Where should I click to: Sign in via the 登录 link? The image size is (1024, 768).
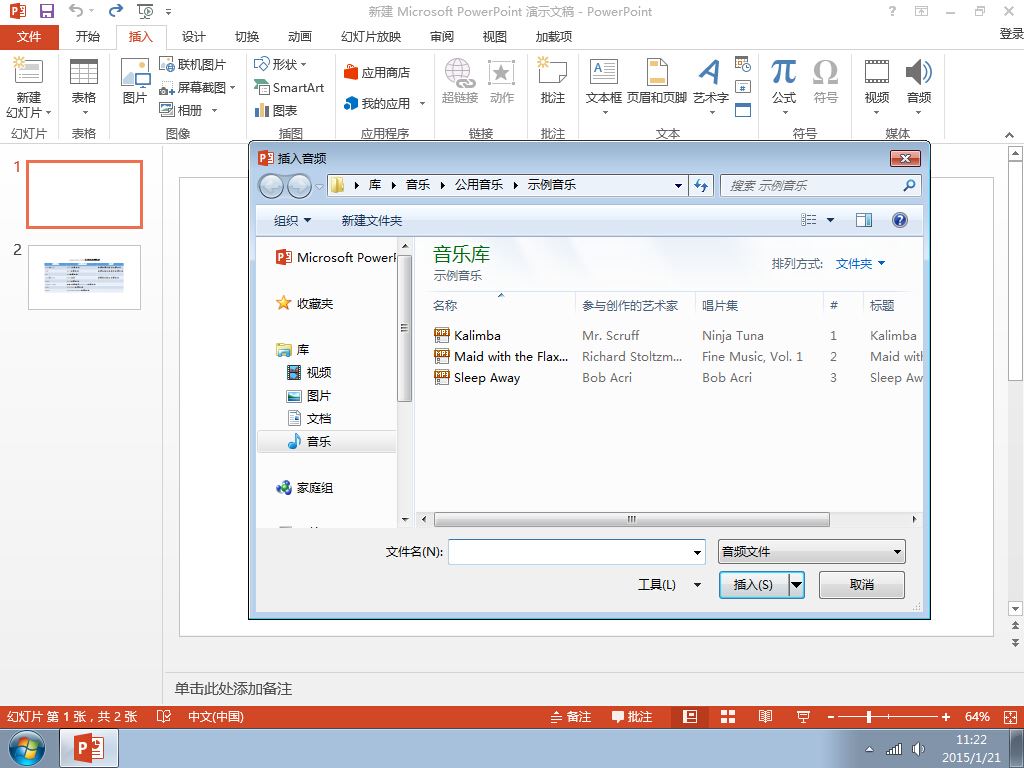pyautogui.click(x=1011, y=33)
